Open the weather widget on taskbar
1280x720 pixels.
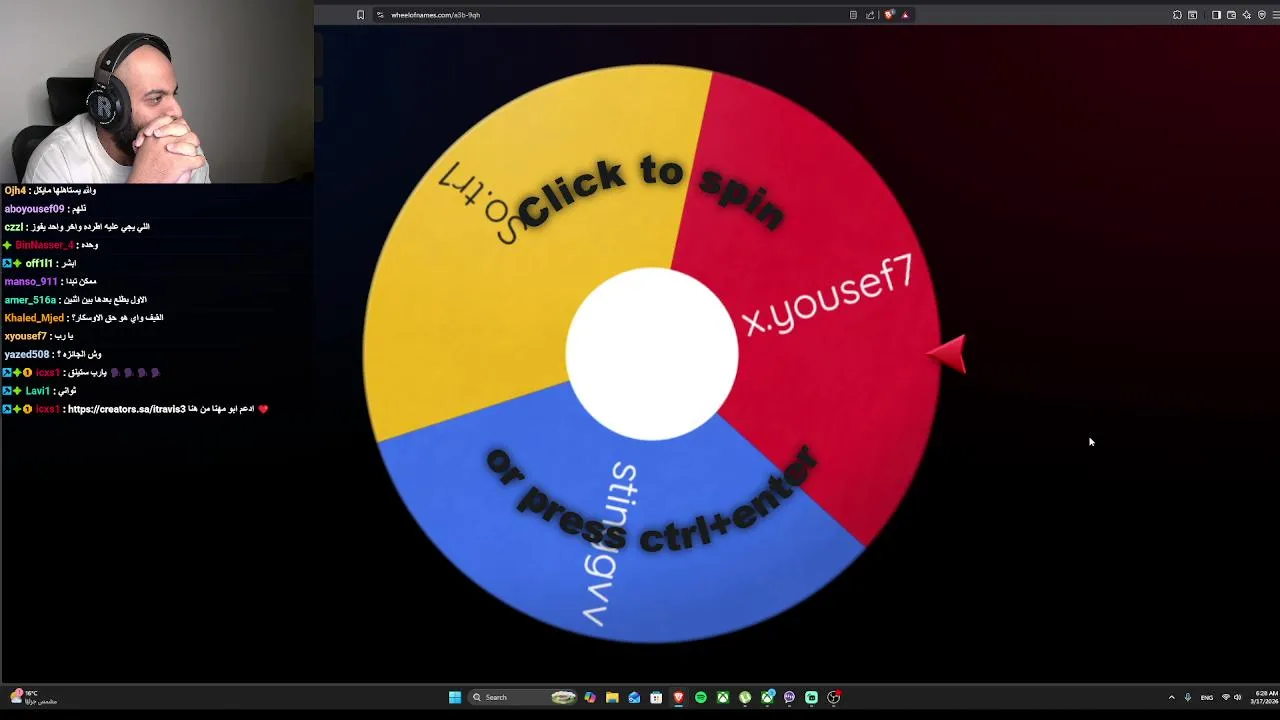coord(32,697)
